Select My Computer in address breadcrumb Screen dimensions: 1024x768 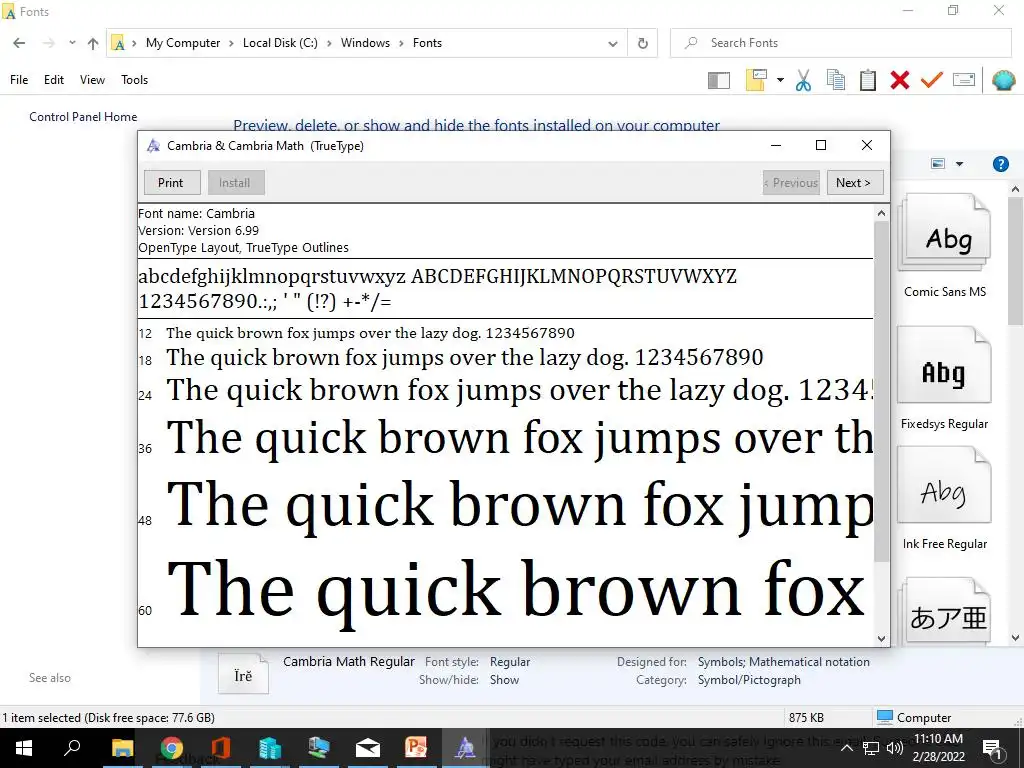pyautogui.click(x=183, y=43)
